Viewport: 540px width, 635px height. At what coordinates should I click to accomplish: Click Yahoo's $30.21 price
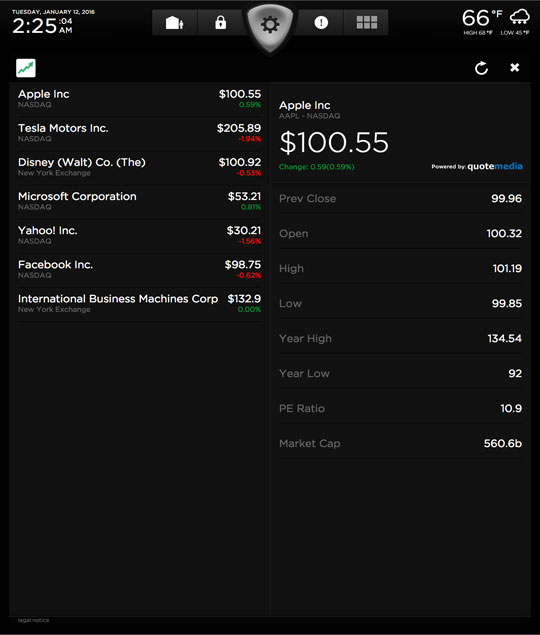pos(244,230)
